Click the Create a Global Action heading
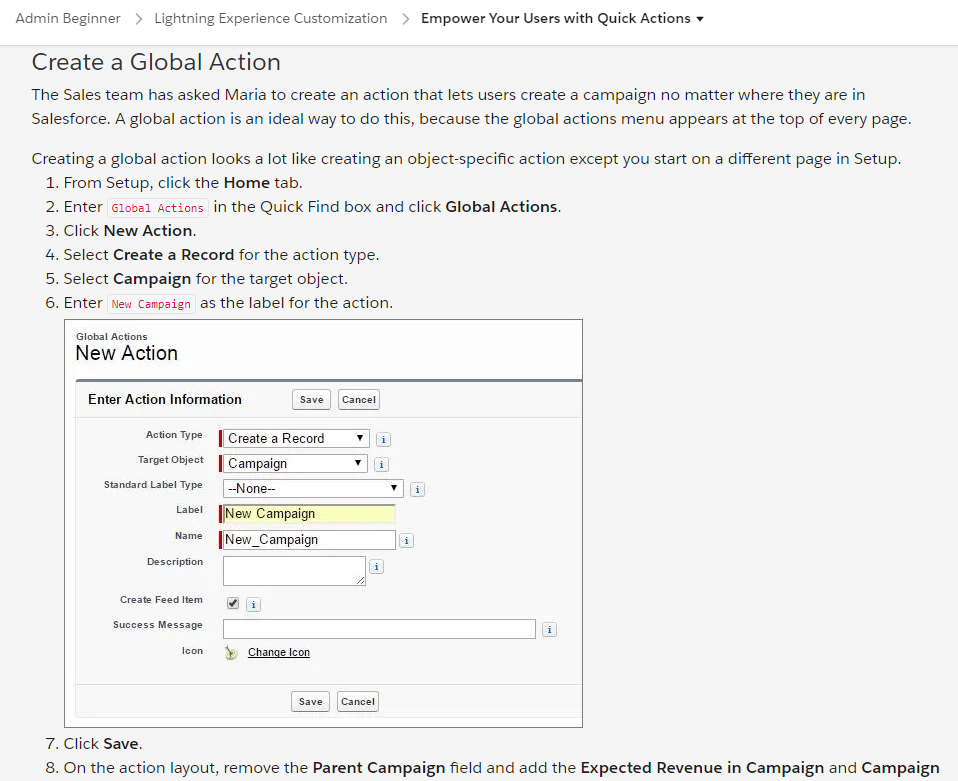The width and height of the screenshot is (958, 781). click(x=156, y=62)
